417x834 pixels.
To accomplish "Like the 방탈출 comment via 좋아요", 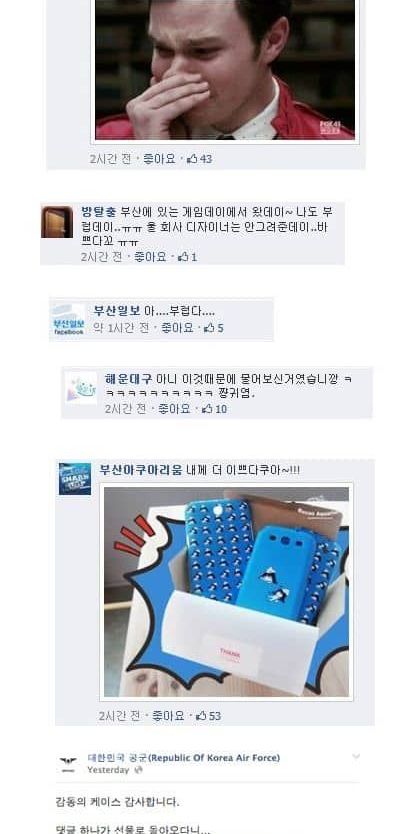I will pos(150,257).
